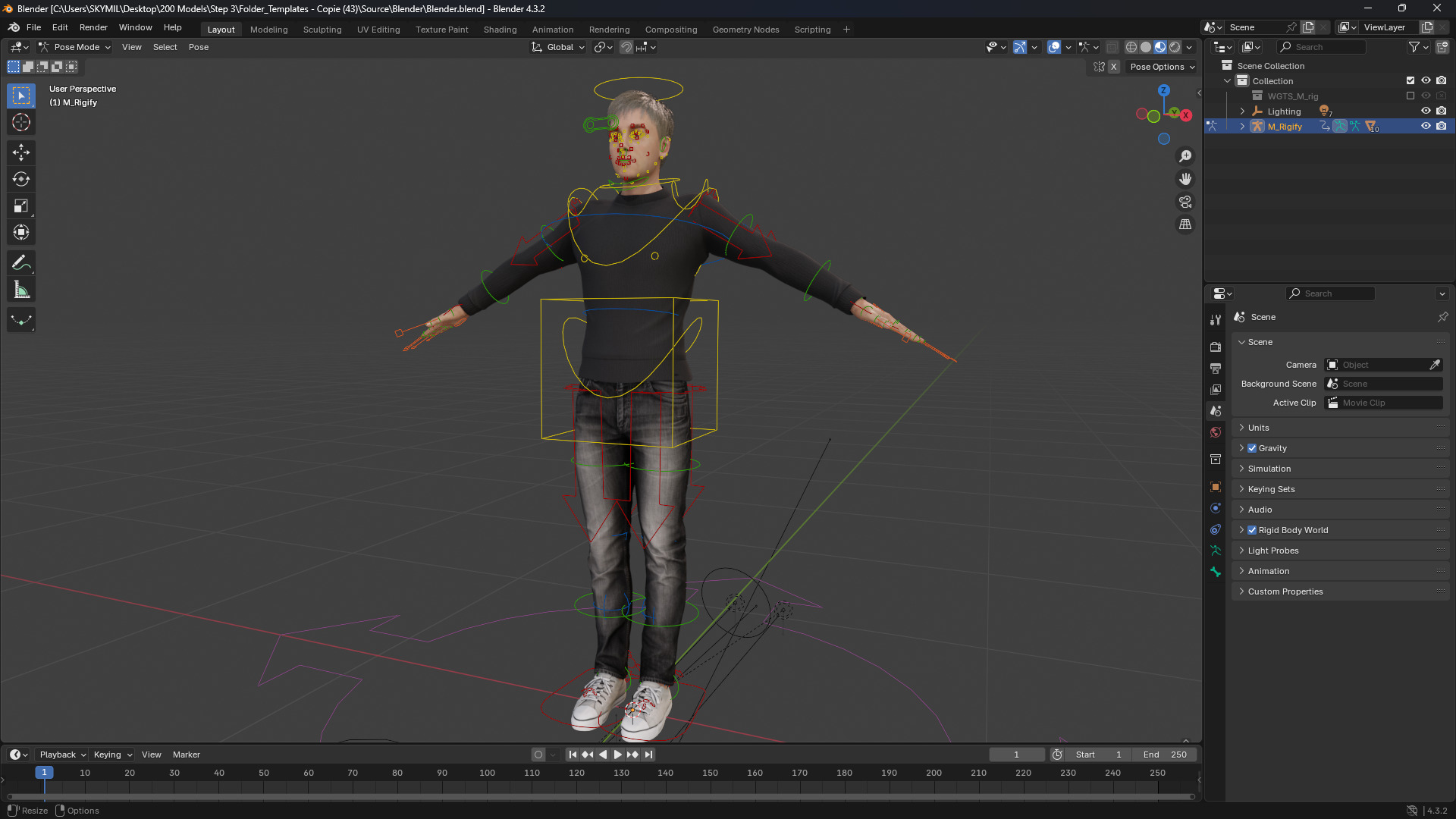Open the Tool properties tab

coord(1216,320)
